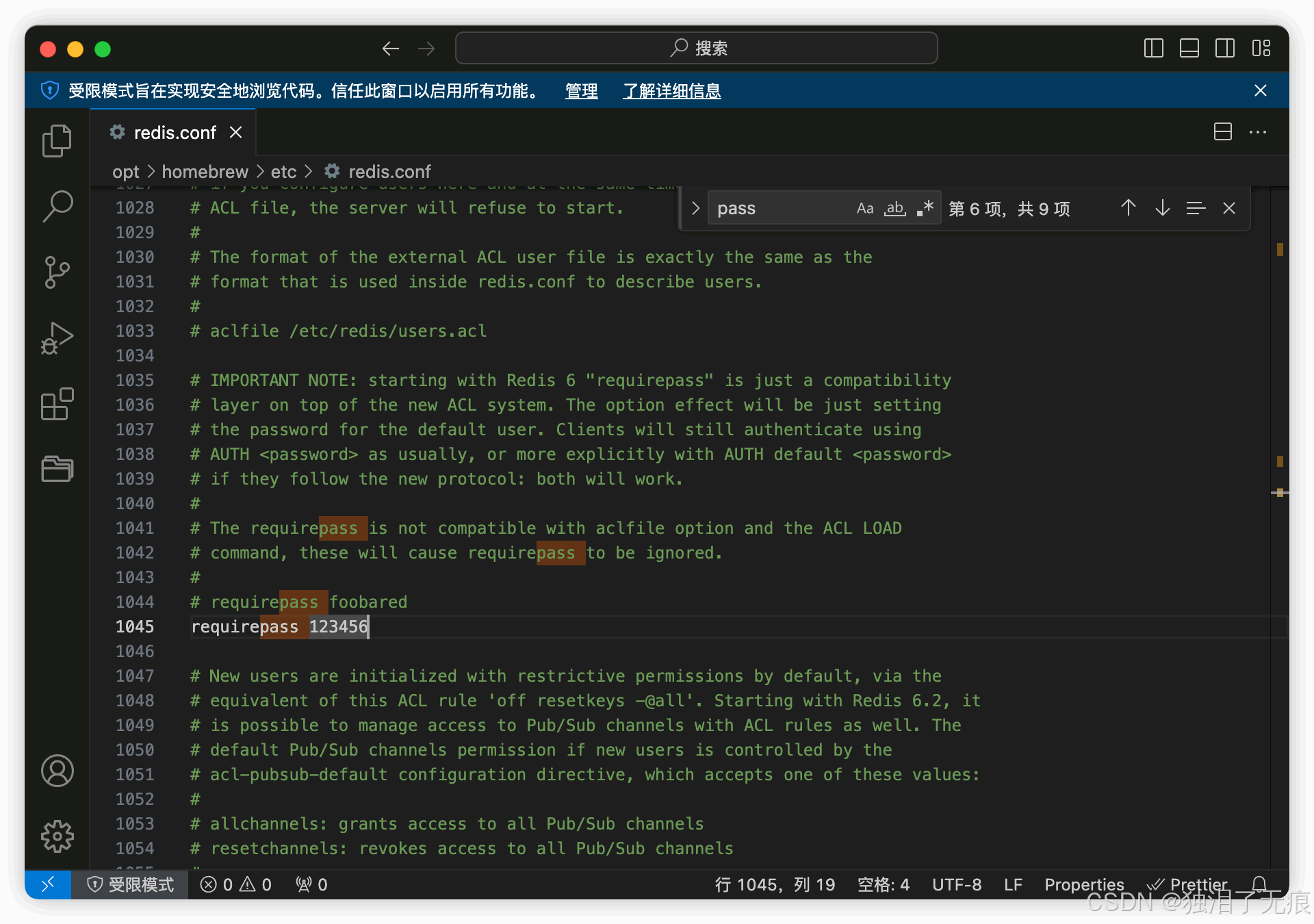Toggle Use Regular Expression in find
This screenshot has height=924, width=1314.
[x=925, y=208]
